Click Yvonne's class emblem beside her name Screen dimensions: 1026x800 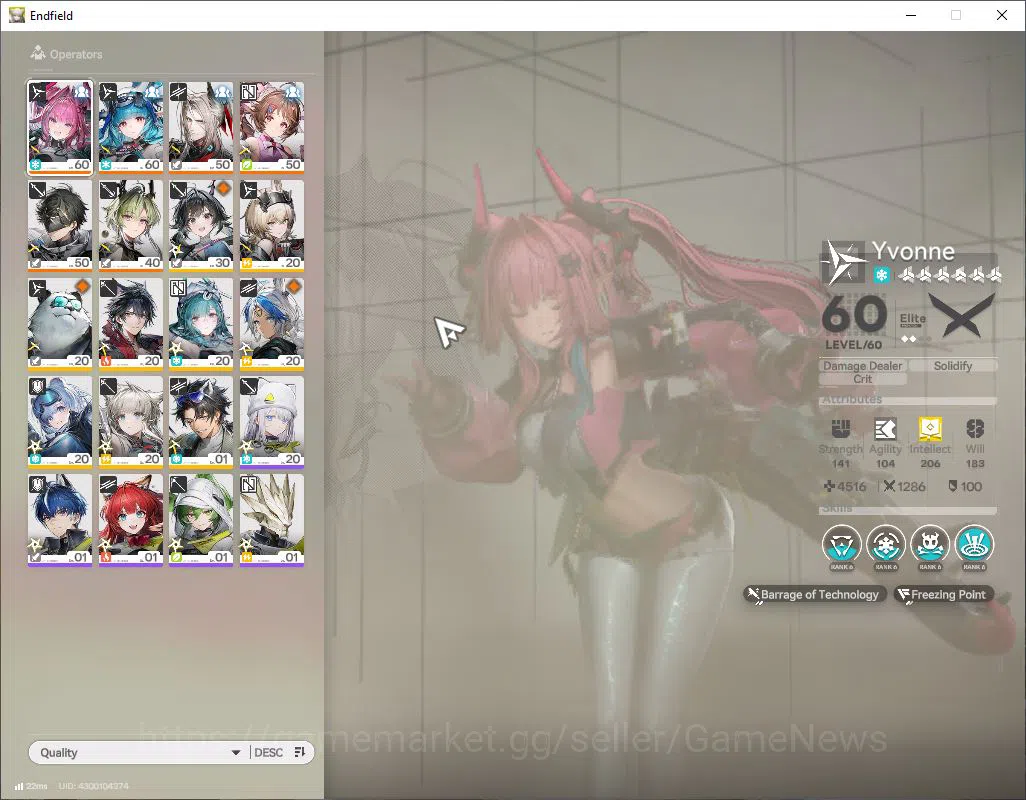point(843,262)
